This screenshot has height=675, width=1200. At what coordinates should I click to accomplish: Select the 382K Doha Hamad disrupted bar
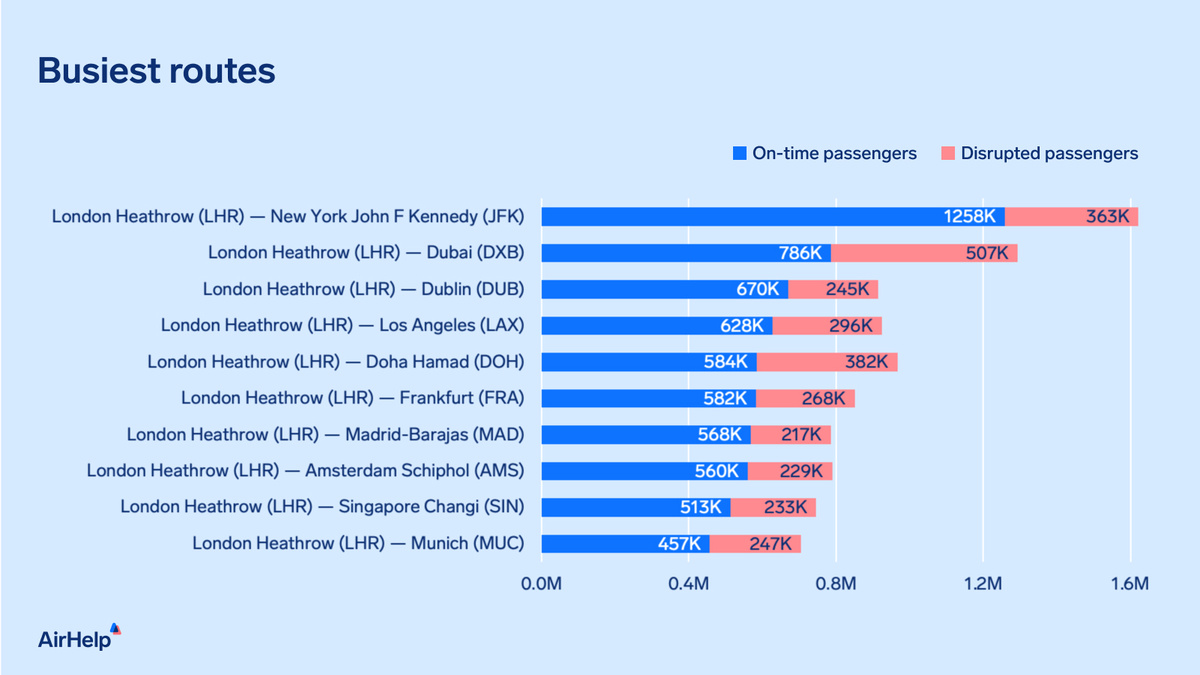827,362
